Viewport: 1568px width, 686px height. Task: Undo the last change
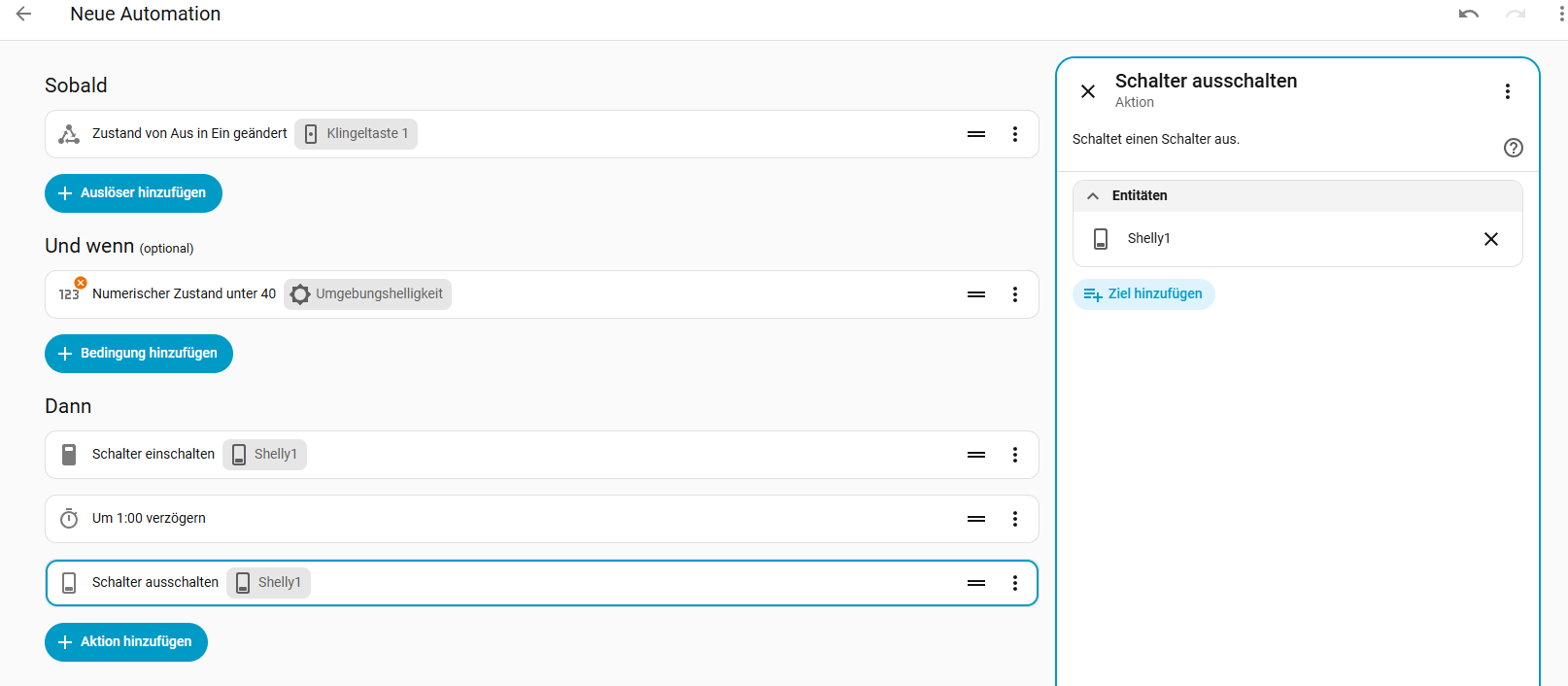[x=1469, y=14]
